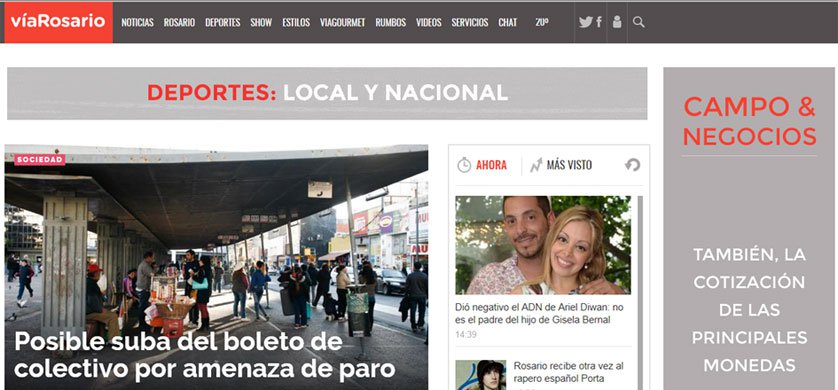Open the rapero Porta article thumbnail
This screenshot has height=390, width=838.
tap(480, 375)
